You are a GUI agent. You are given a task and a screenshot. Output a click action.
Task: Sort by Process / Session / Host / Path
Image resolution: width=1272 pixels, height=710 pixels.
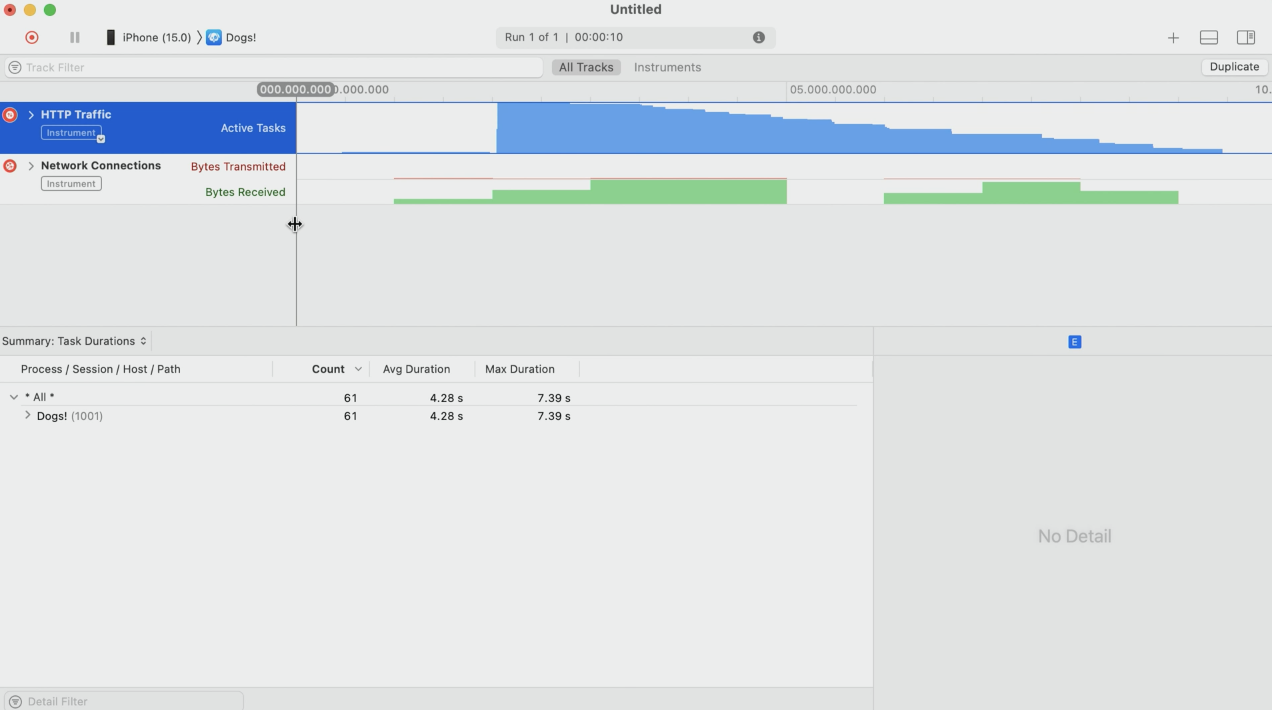point(100,369)
